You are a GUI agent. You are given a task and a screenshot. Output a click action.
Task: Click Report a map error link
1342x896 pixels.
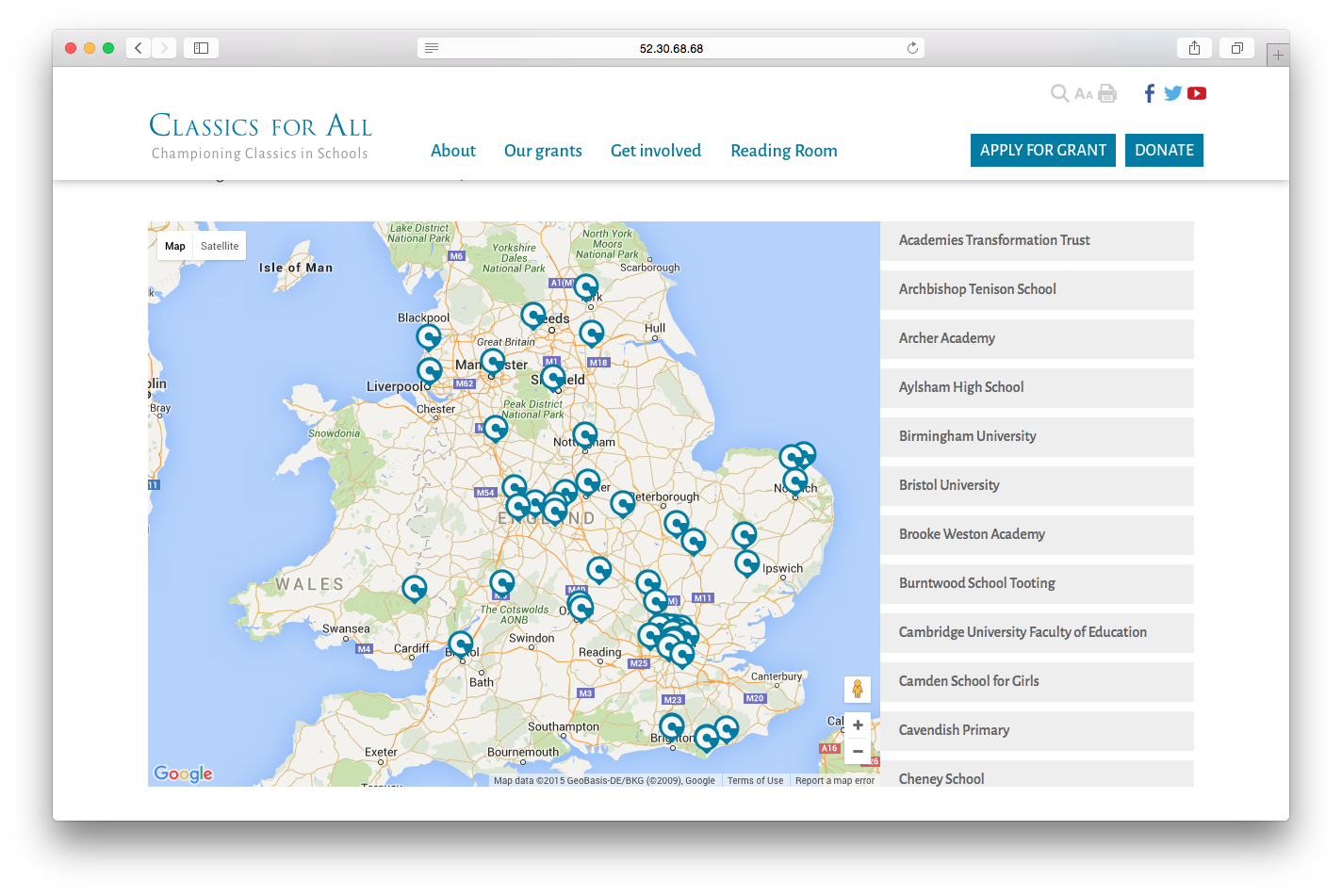pos(835,780)
